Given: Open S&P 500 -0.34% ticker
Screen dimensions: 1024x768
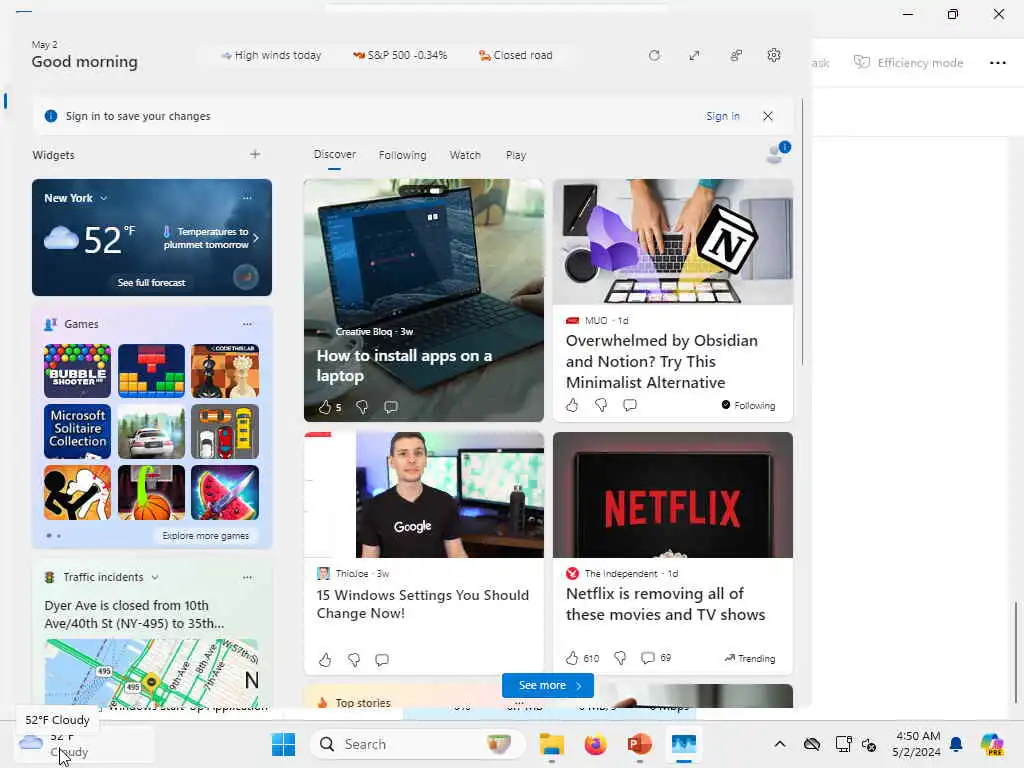Looking at the screenshot, I should [x=400, y=56].
